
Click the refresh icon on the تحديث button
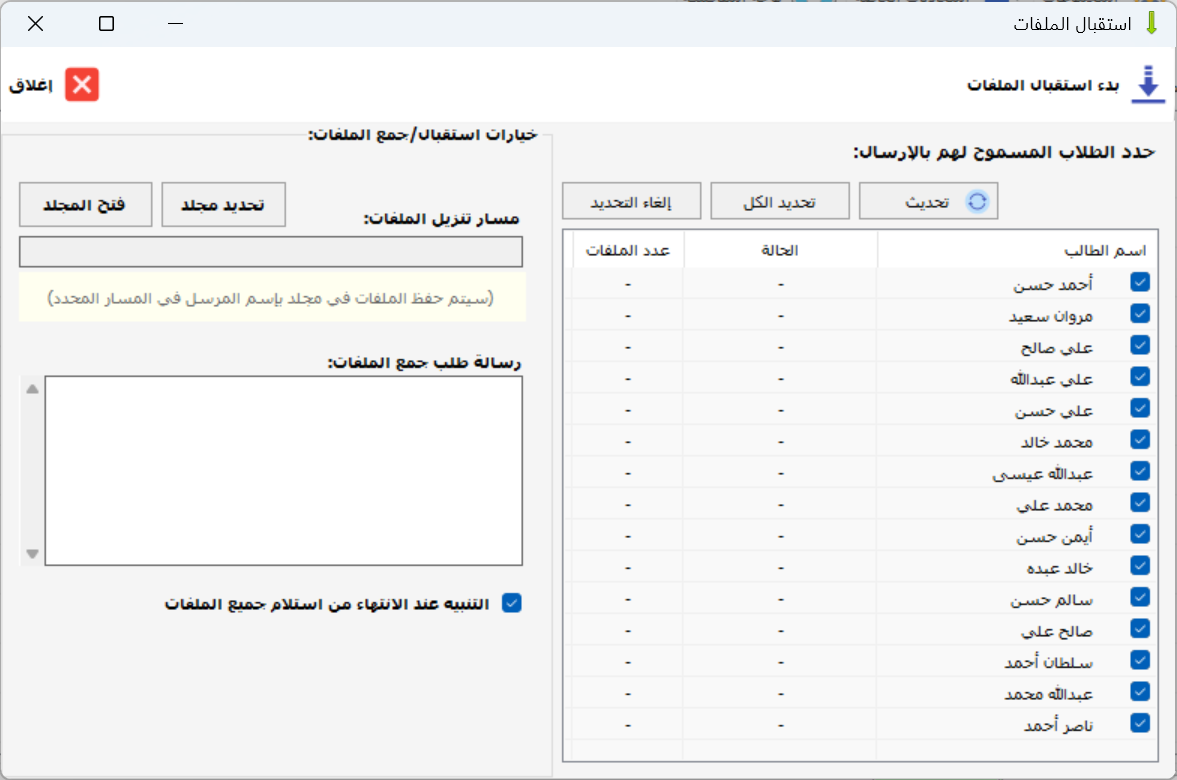coord(977,201)
